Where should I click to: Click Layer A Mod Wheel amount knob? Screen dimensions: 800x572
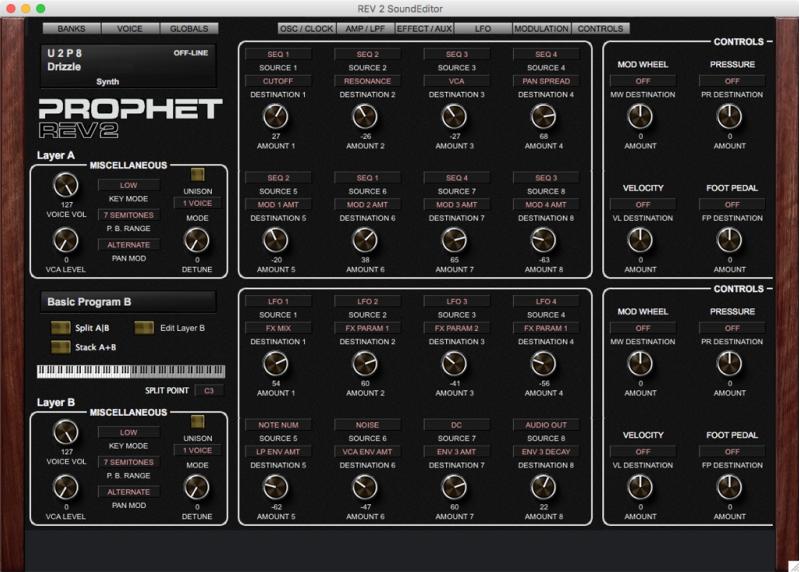click(641, 116)
